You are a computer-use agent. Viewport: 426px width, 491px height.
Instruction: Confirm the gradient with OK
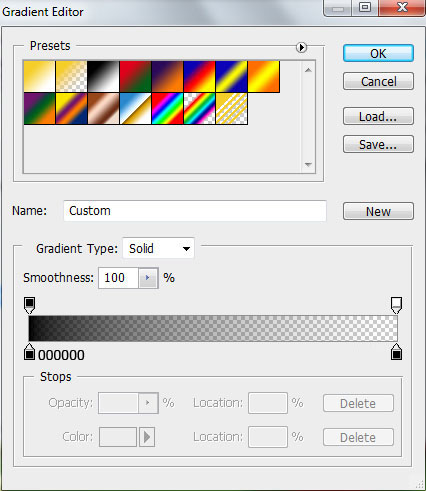tap(378, 53)
